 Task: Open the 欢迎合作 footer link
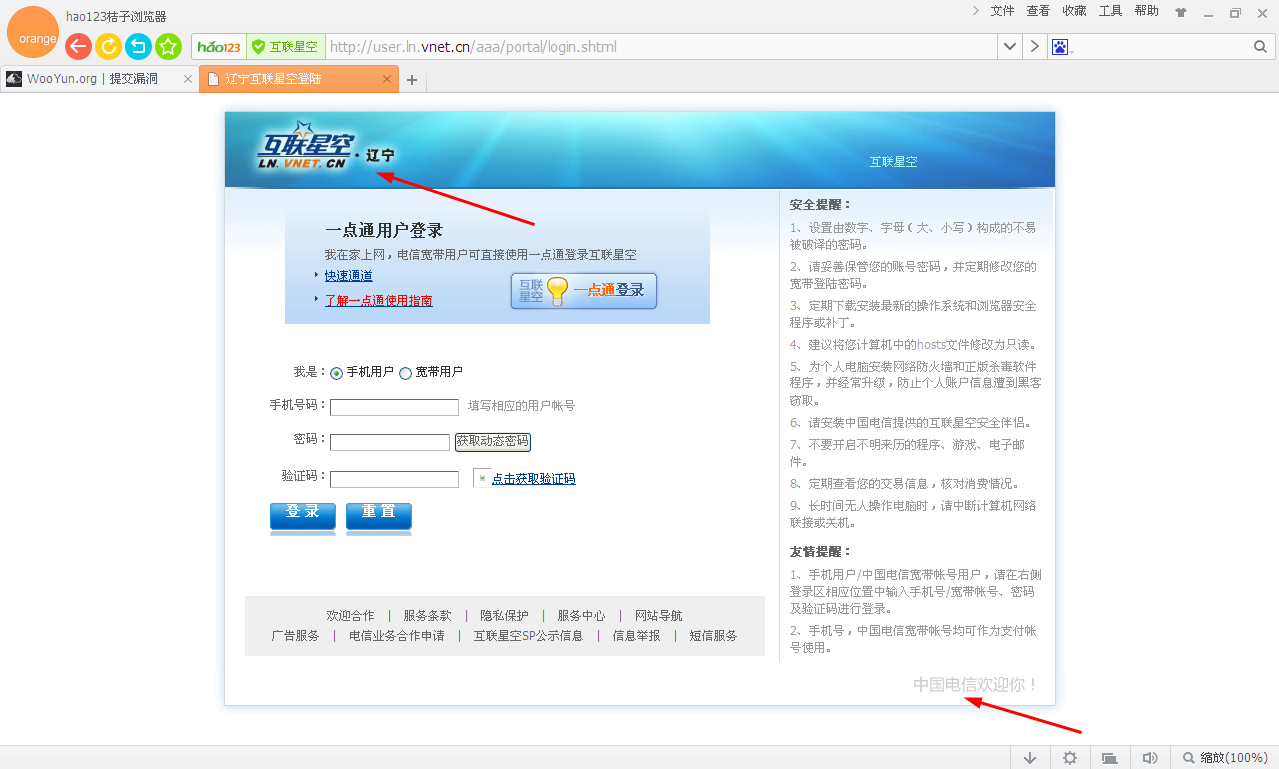coord(350,616)
